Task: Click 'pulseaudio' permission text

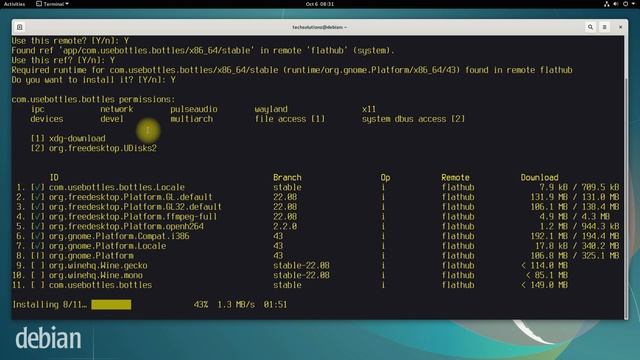Action: [194, 109]
